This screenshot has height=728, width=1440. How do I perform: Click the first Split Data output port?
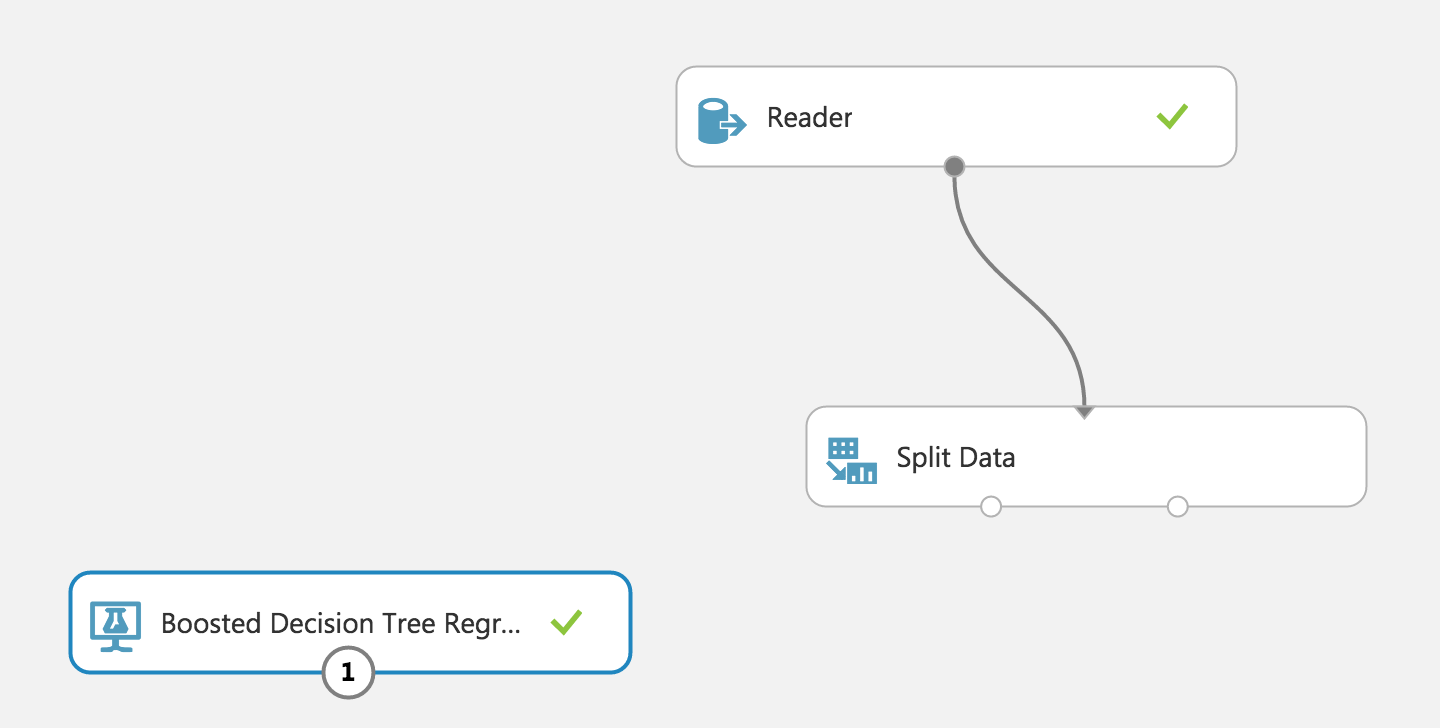tap(991, 507)
